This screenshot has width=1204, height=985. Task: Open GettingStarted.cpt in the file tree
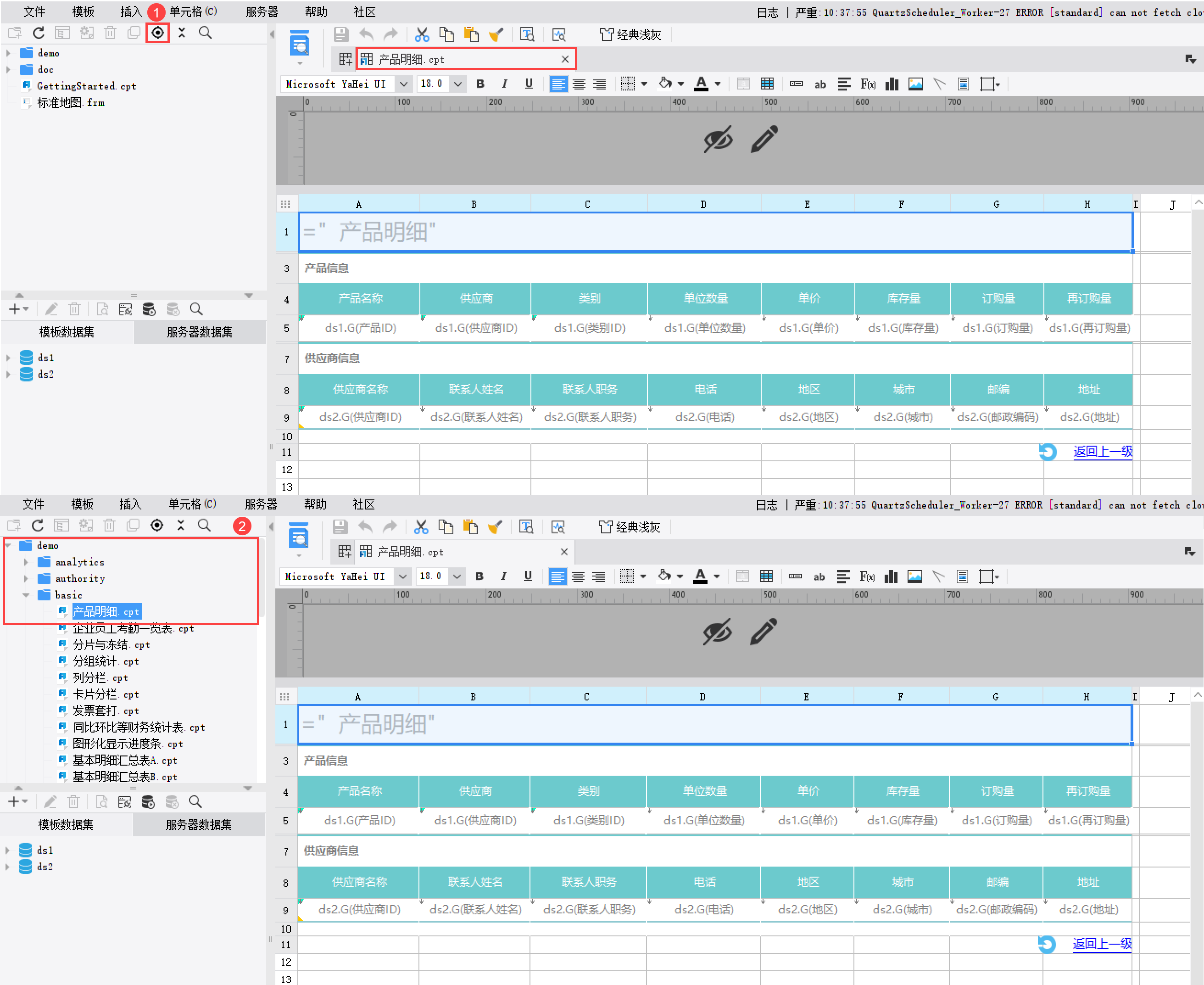tap(86, 86)
